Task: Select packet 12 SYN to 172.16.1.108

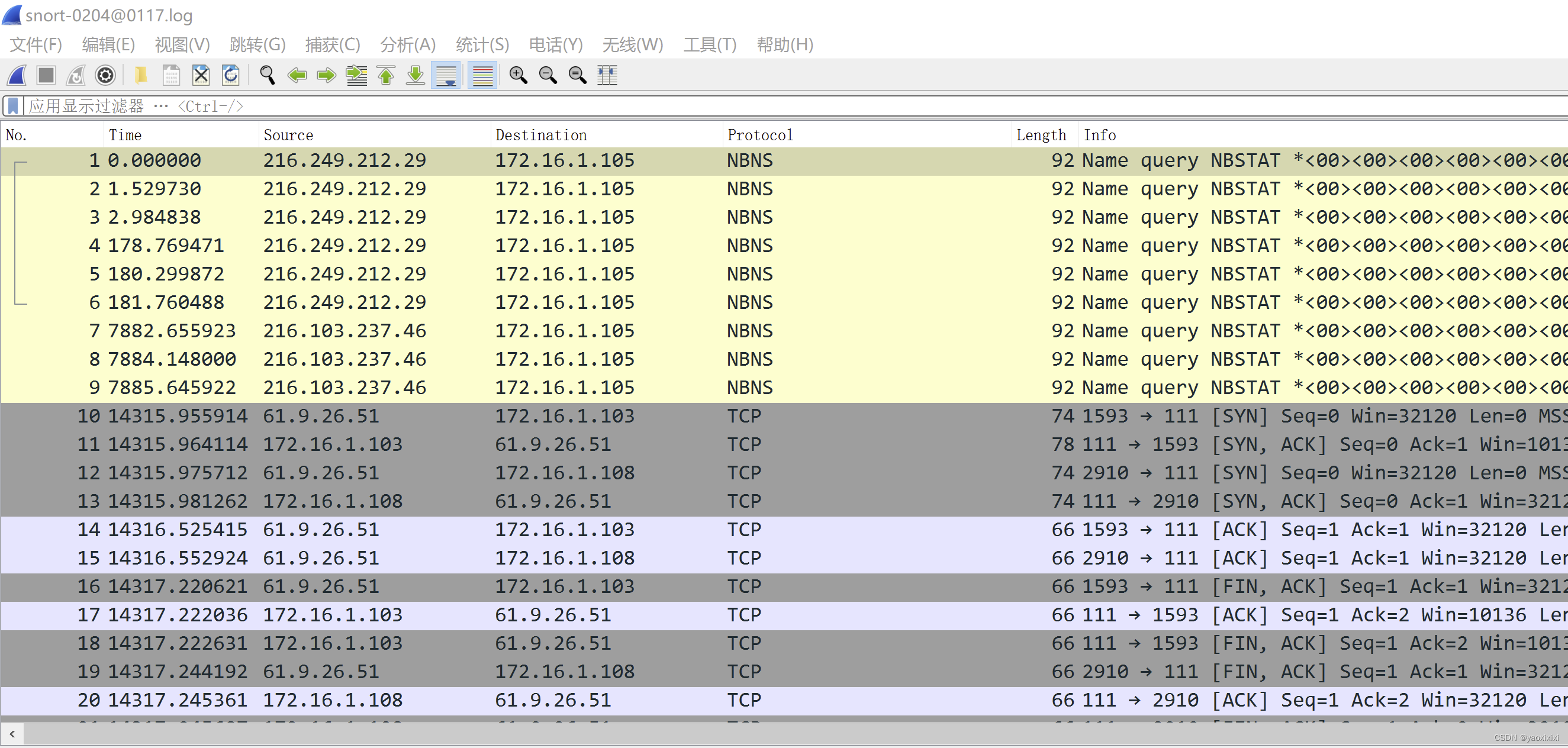Action: (784, 473)
